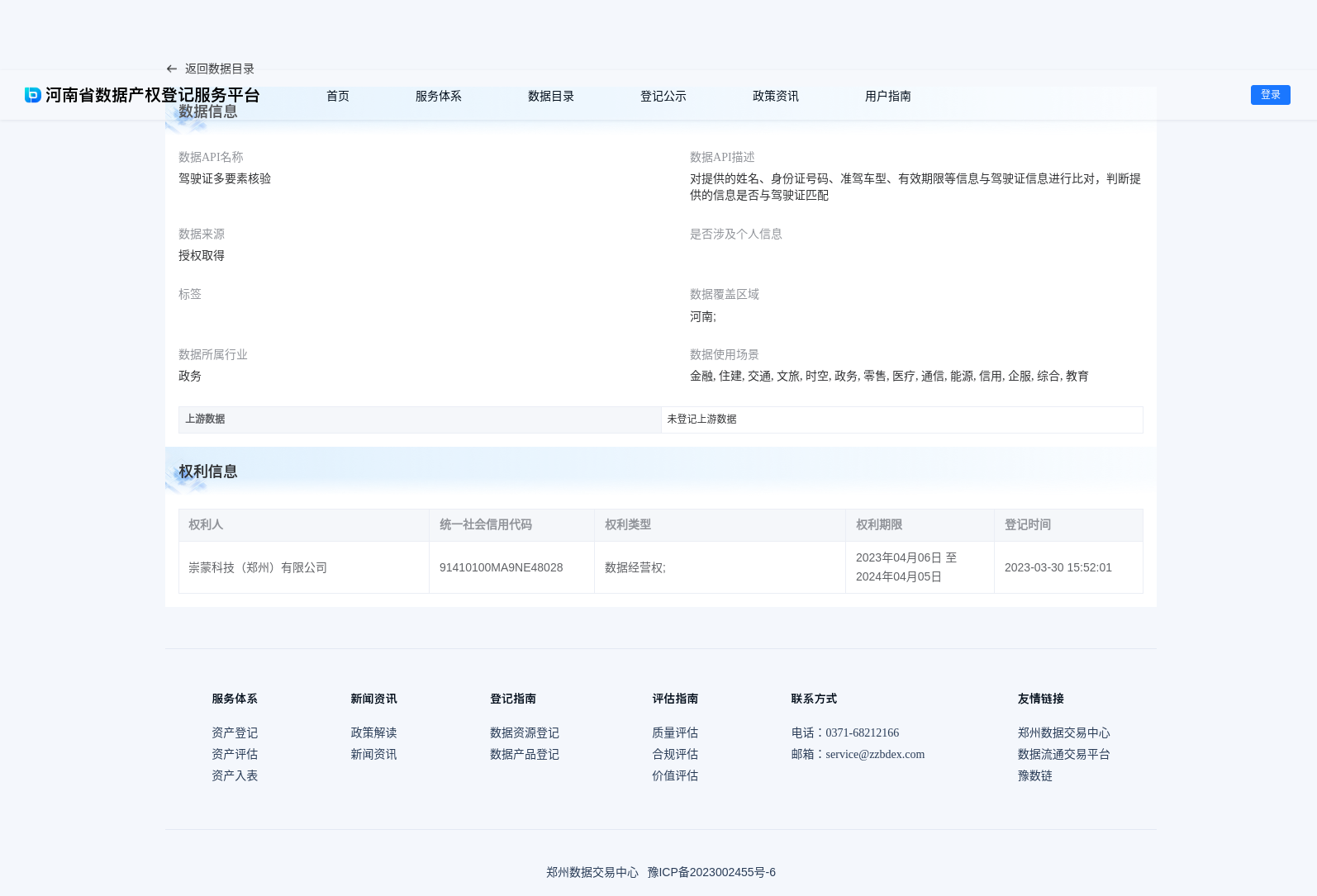
Task: Select the 2023-03-30 15:52:01 registration time
Action: point(1058,567)
